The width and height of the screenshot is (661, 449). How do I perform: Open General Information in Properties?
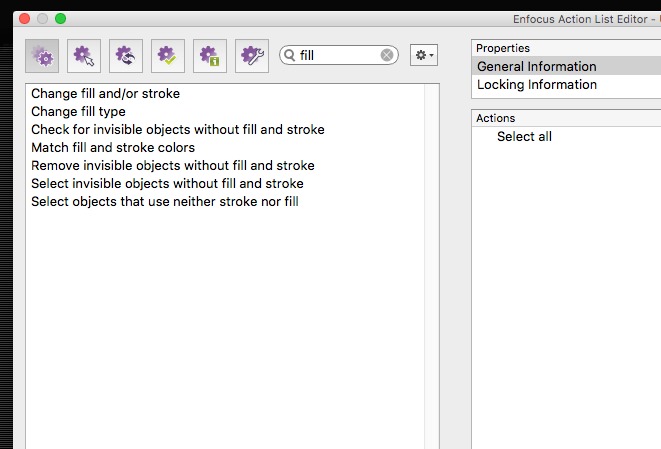[x=566, y=66]
